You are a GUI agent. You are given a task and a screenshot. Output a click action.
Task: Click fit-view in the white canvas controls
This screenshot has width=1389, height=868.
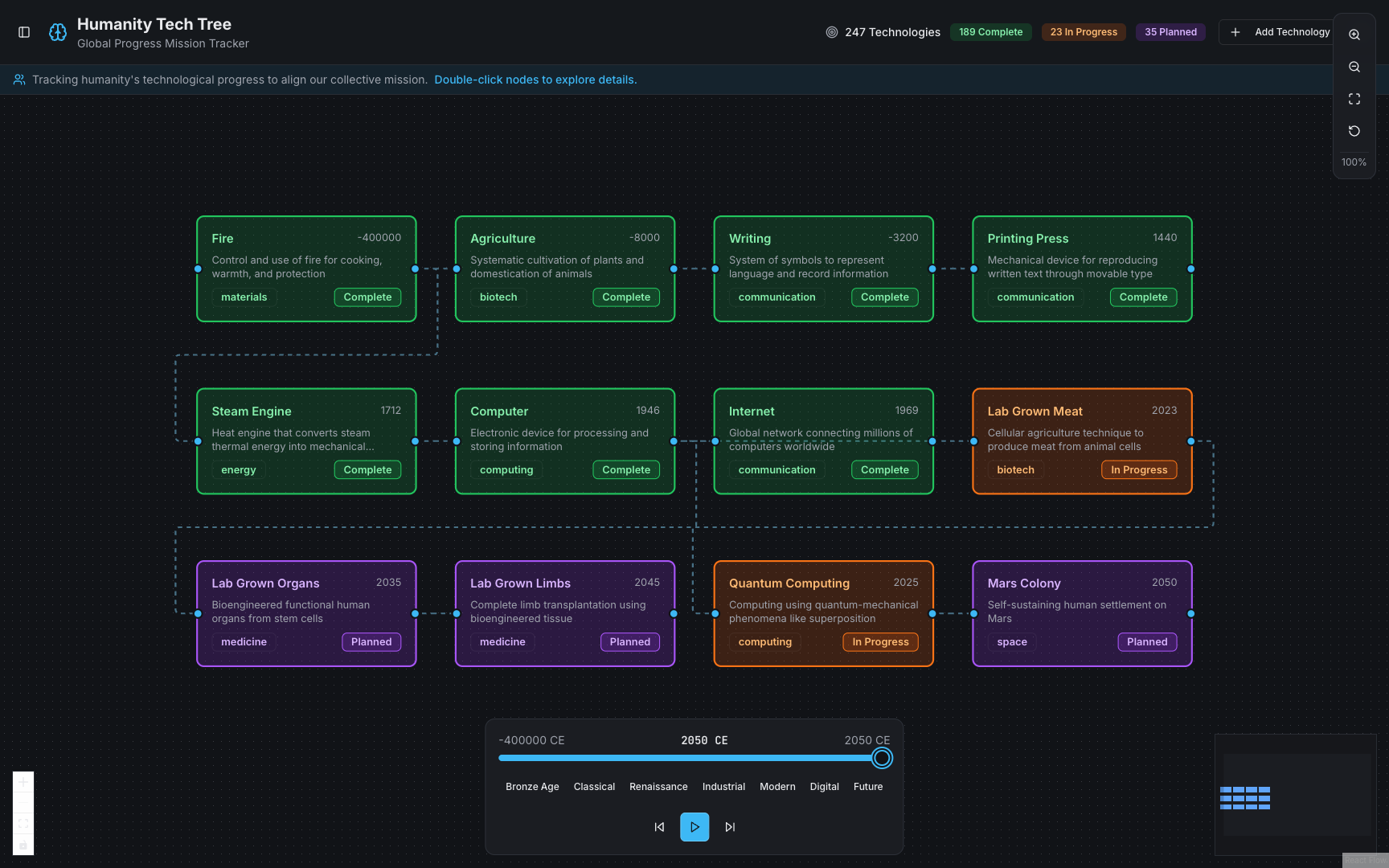23,824
